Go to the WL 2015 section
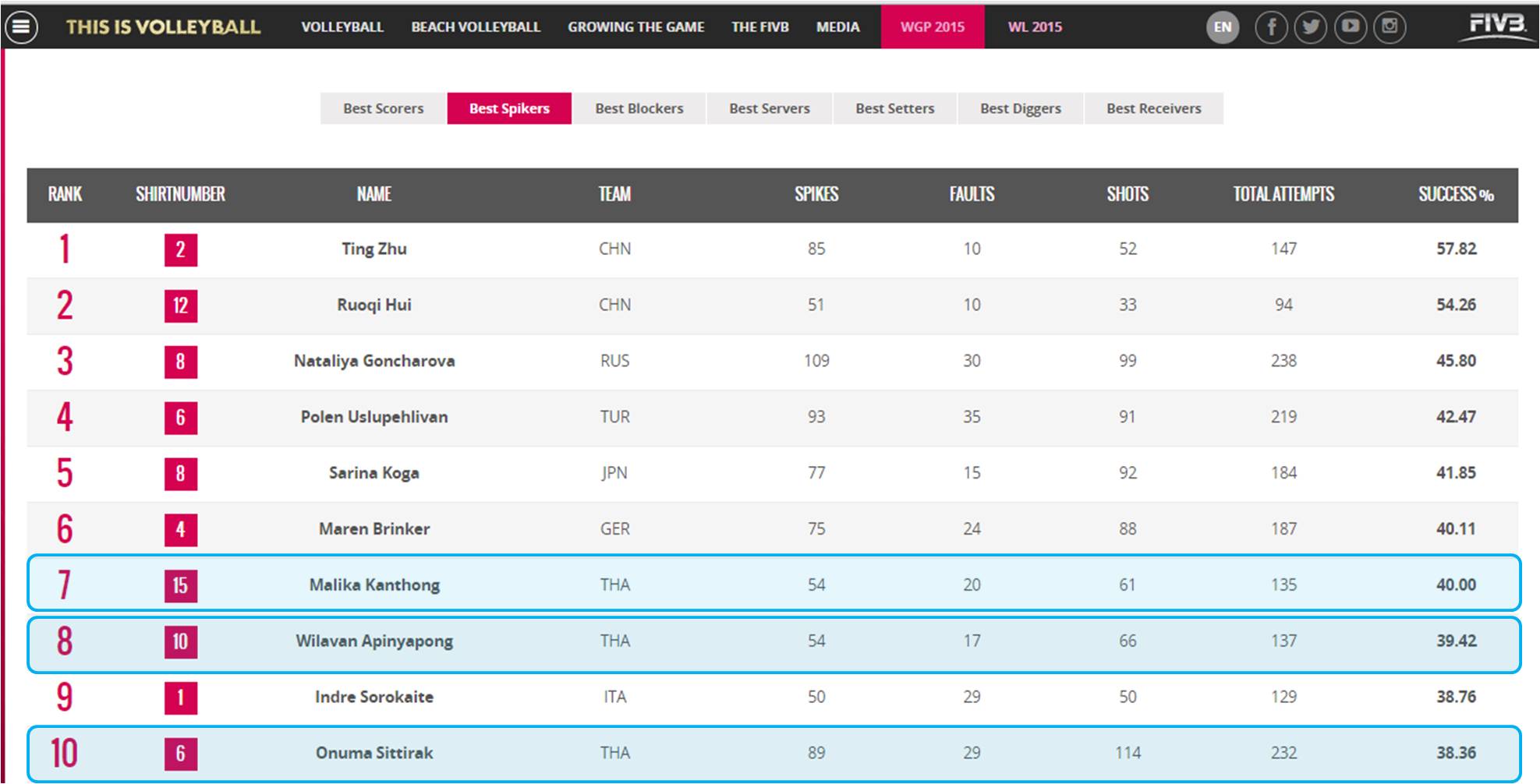Screen dimensions: 1540x784 coord(1035,27)
